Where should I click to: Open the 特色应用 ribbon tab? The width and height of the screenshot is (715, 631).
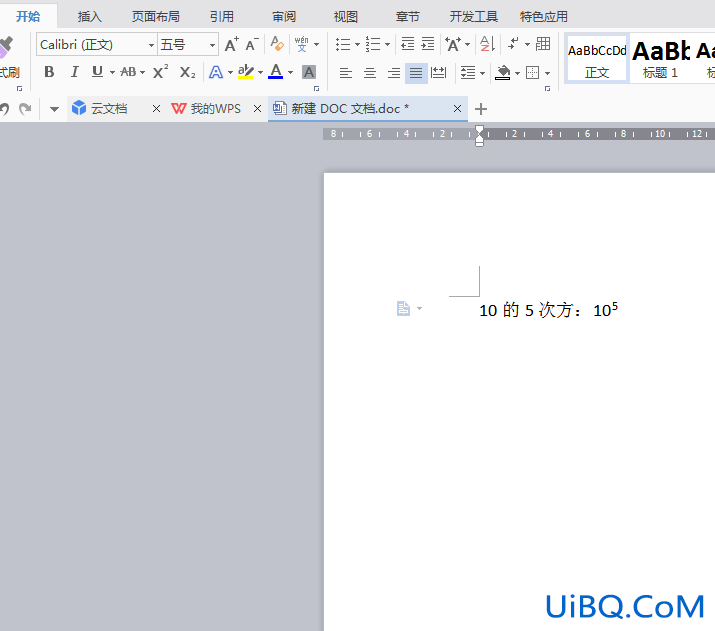[544, 17]
